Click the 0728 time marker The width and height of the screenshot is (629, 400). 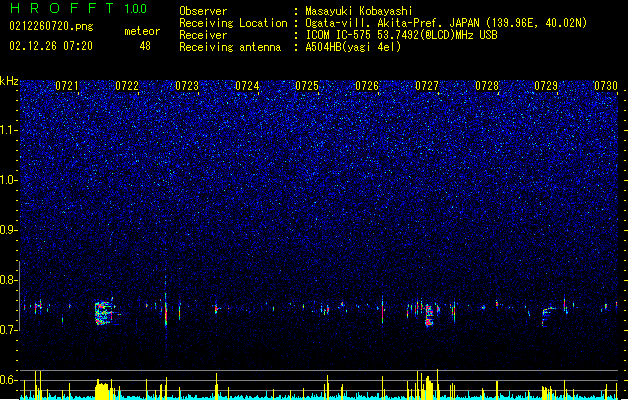click(487, 86)
